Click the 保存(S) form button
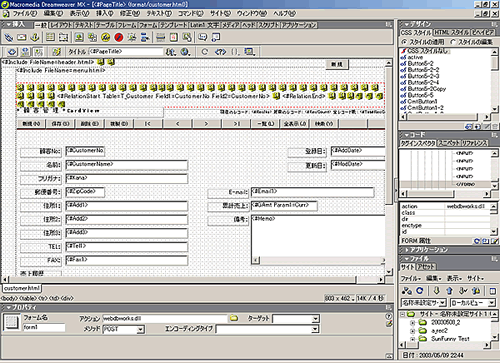Image resolution: width=500 pixels, height=363 pixels. (60, 124)
